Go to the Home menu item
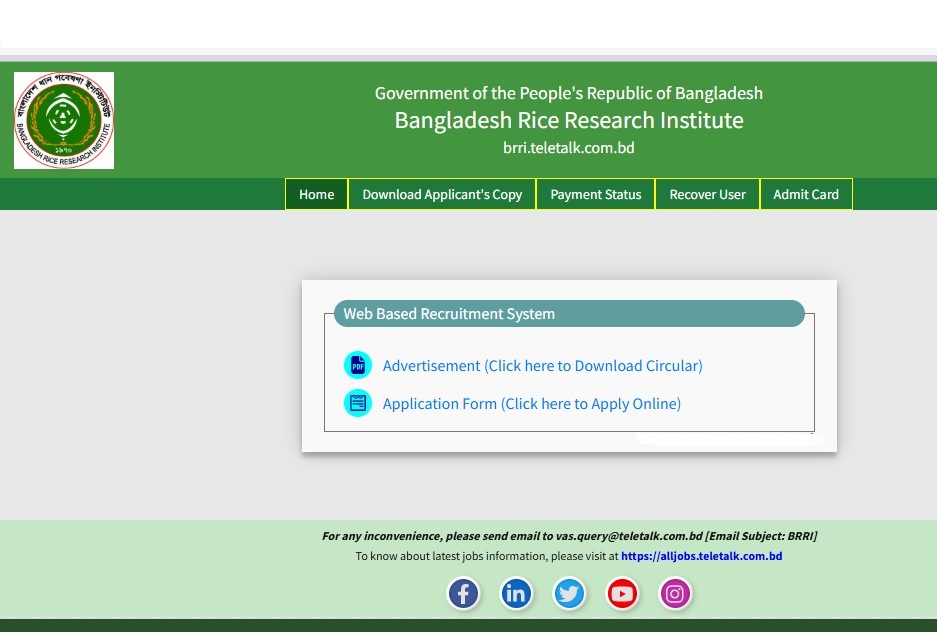The height and width of the screenshot is (632, 937). pos(316,195)
